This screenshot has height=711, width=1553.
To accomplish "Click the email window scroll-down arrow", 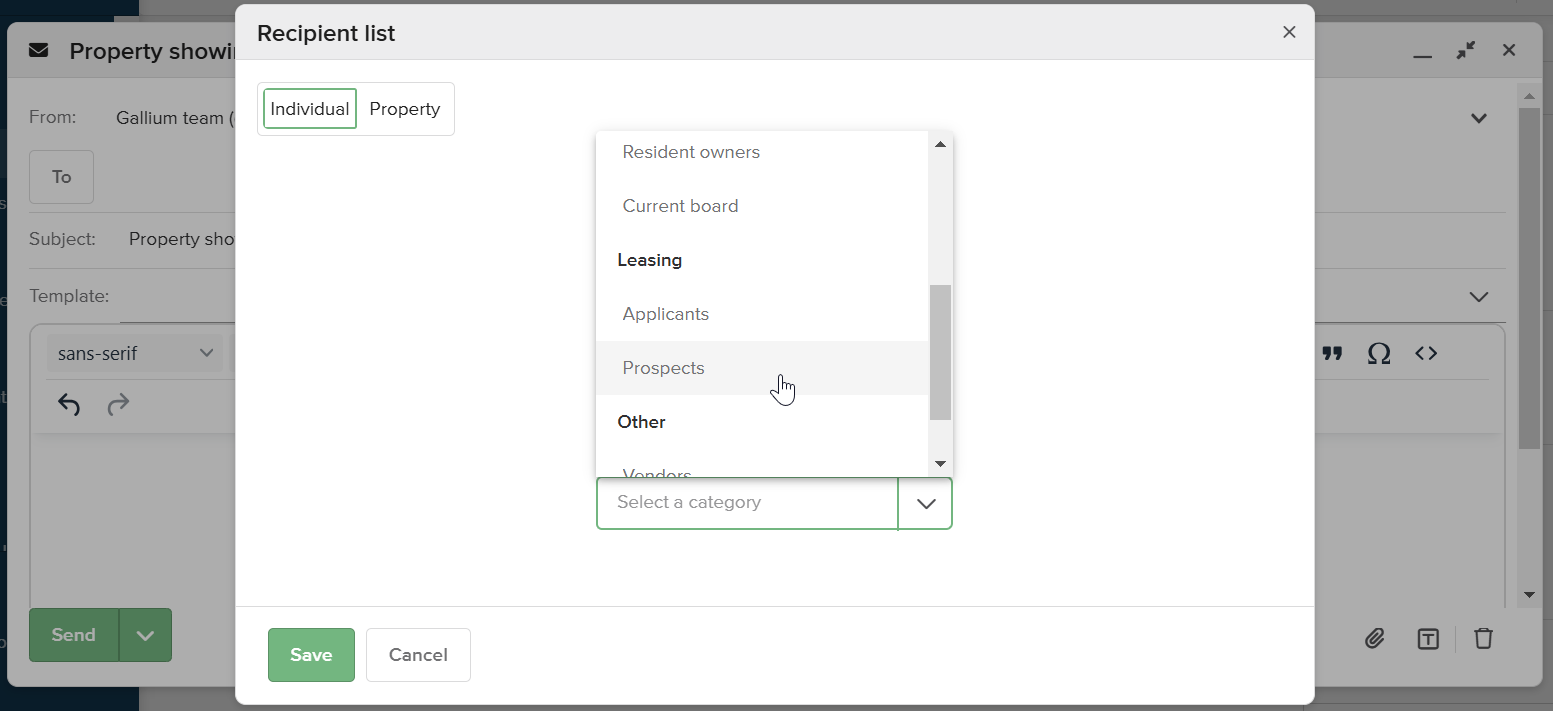I will tap(1528, 594).
